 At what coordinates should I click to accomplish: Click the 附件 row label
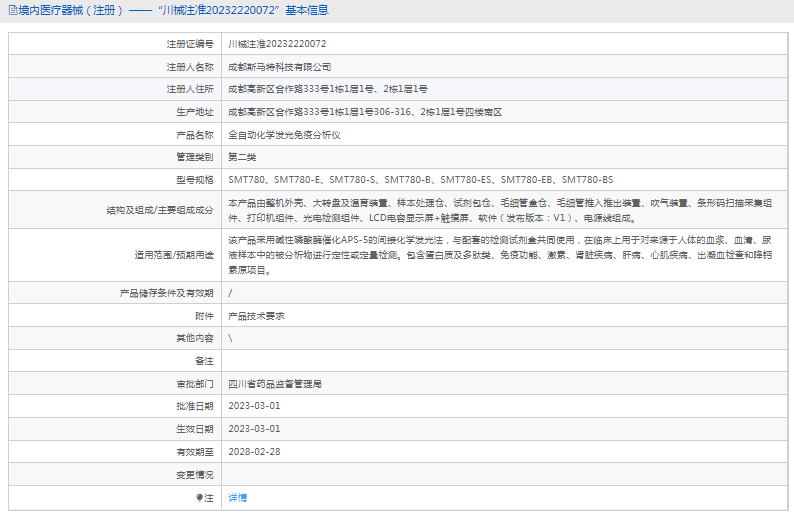[205, 316]
